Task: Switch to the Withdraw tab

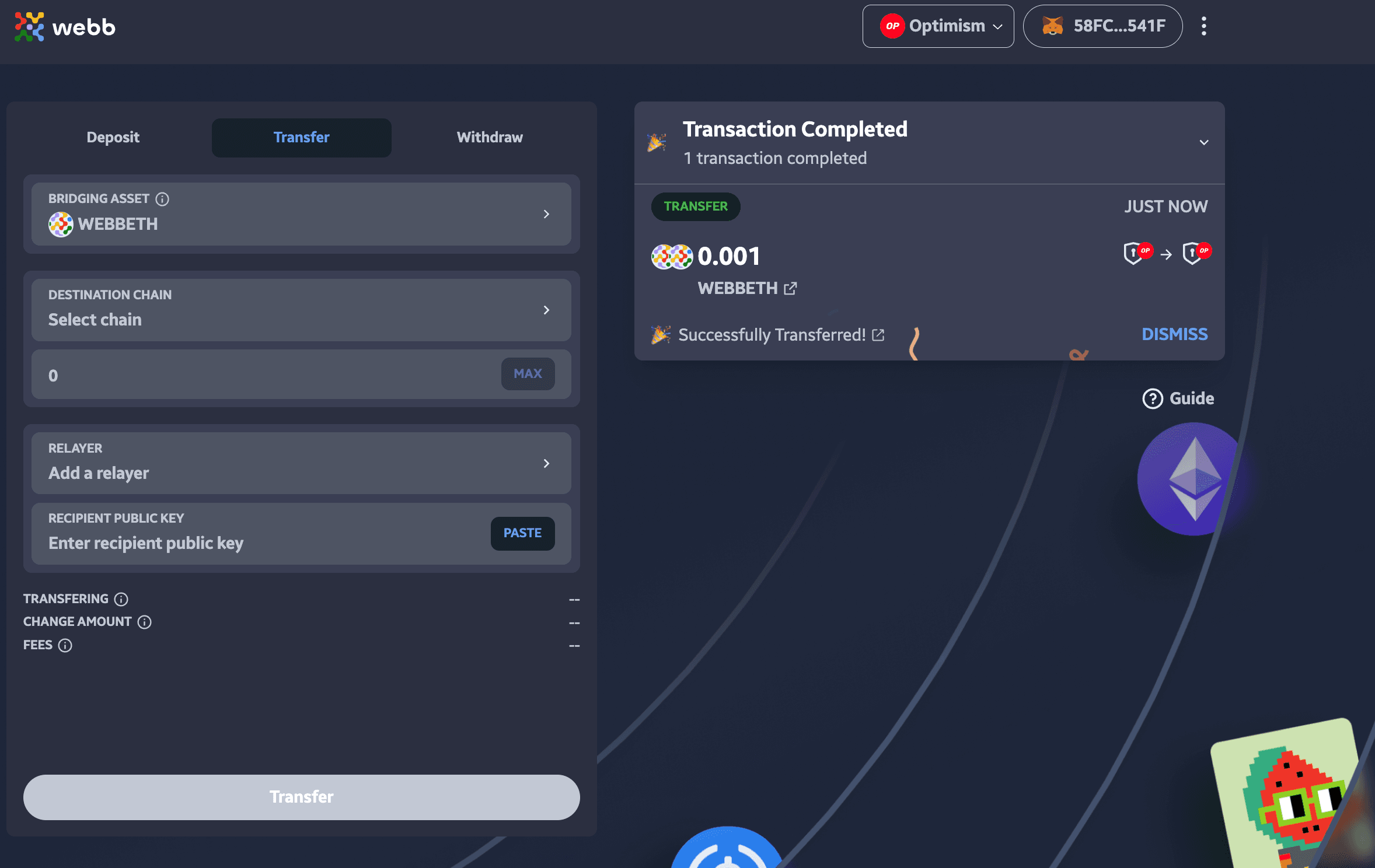Action: pos(489,137)
